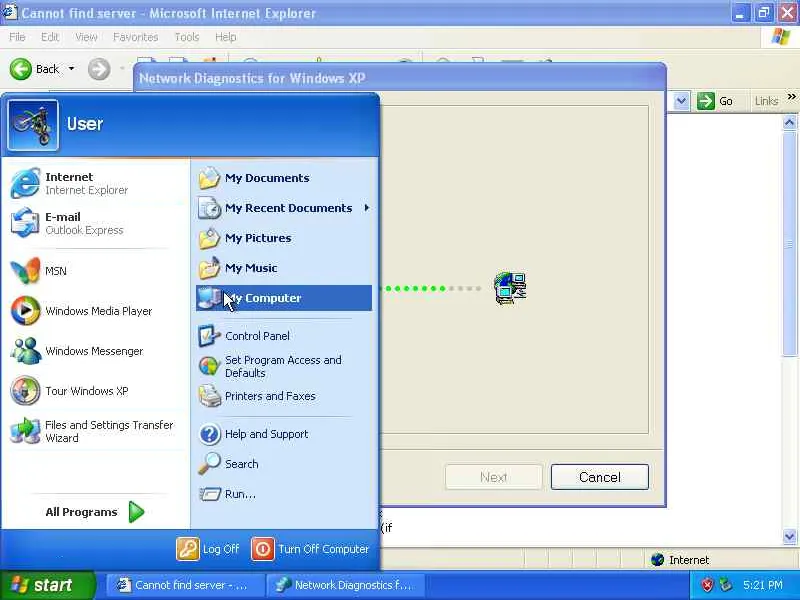Click the Next button in Network Diagnostics

493,477
